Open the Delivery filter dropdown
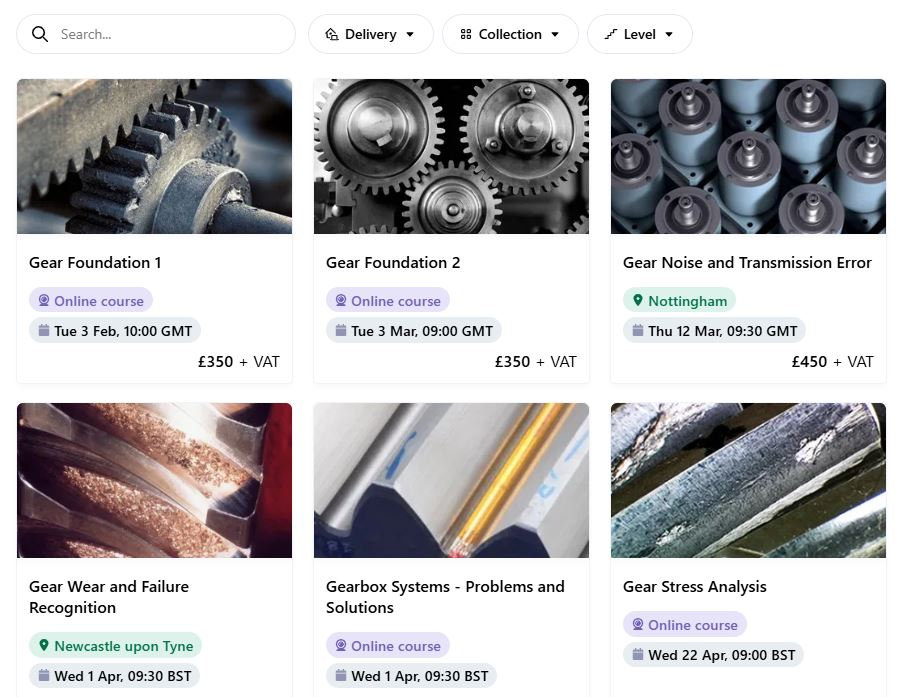904x697 pixels. [x=371, y=34]
